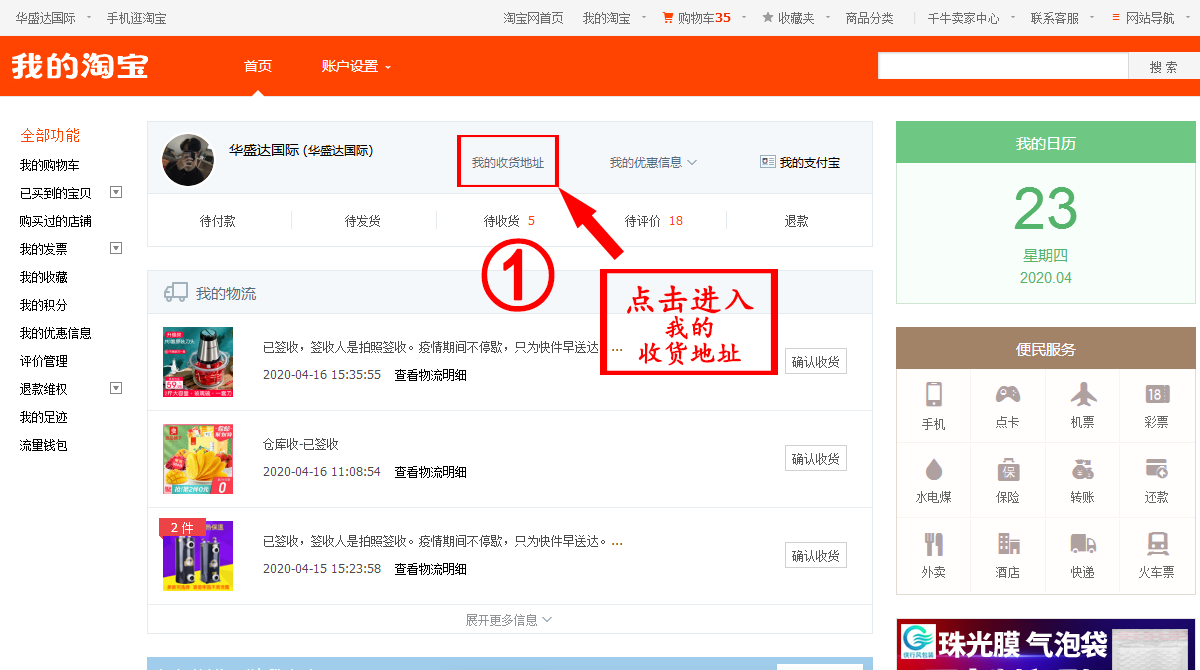This screenshot has height=670, width=1200.
Task: Open the 水电煤 utilities icon
Action: coord(933,469)
